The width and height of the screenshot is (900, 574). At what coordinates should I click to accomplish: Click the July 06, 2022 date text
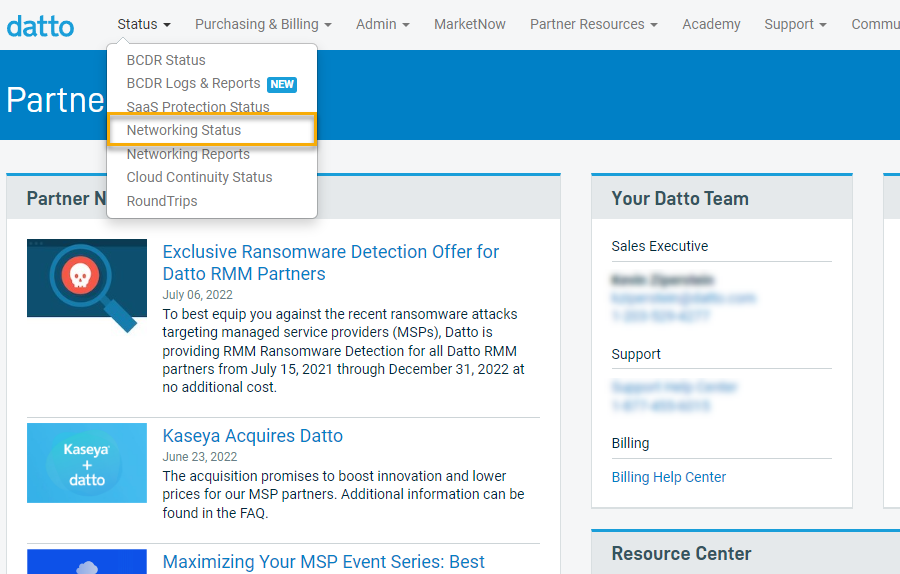[197, 295]
